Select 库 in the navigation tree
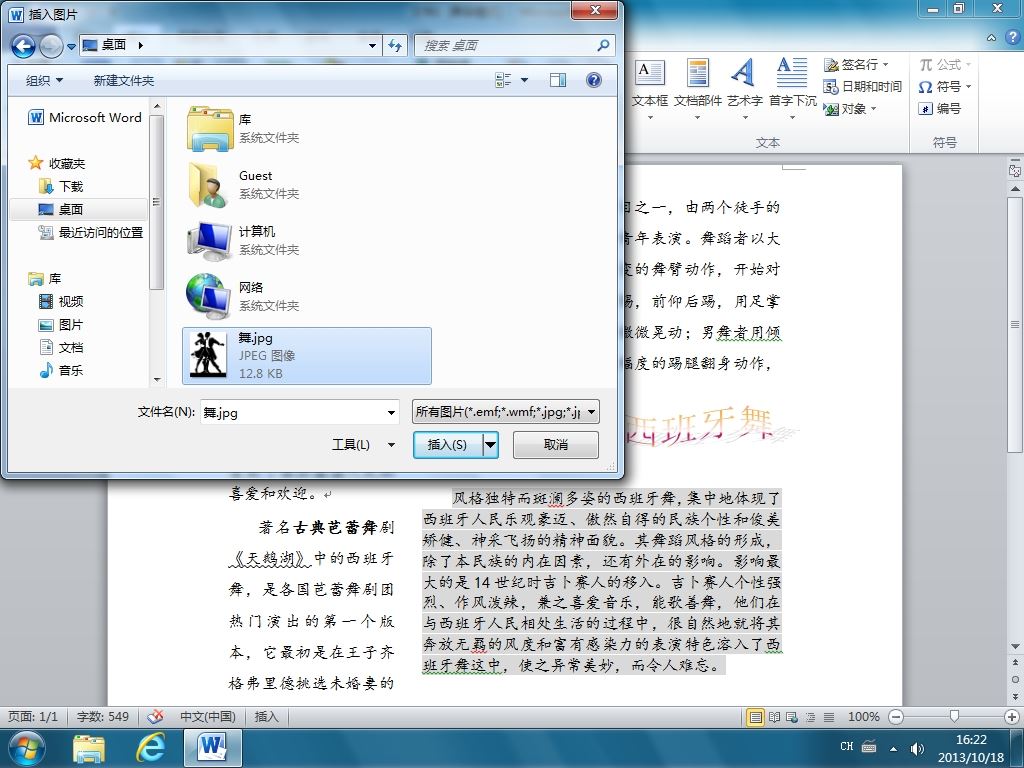This screenshot has height=768, width=1024. 45,279
